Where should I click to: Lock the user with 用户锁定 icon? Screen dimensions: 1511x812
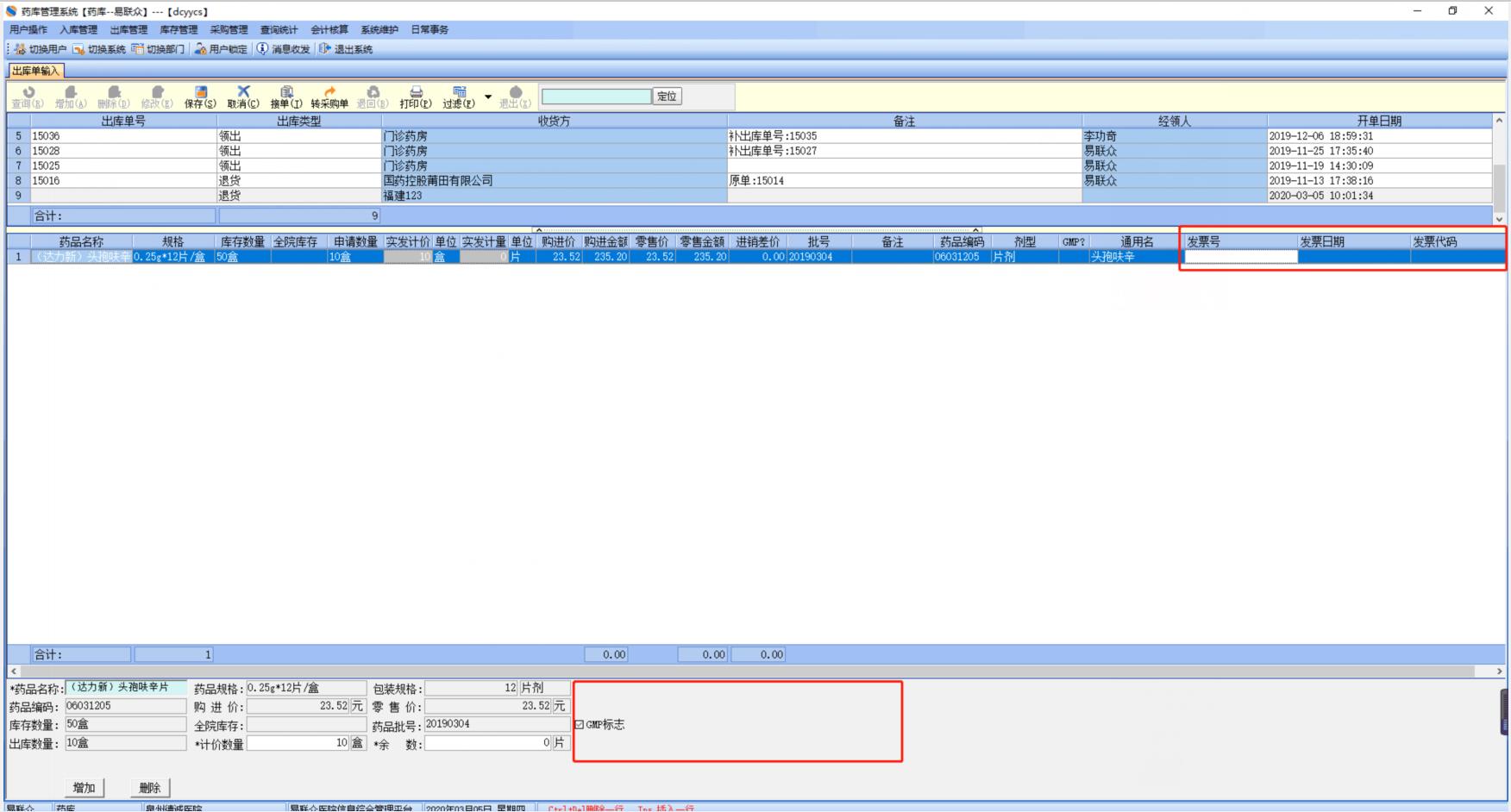point(200,49)
